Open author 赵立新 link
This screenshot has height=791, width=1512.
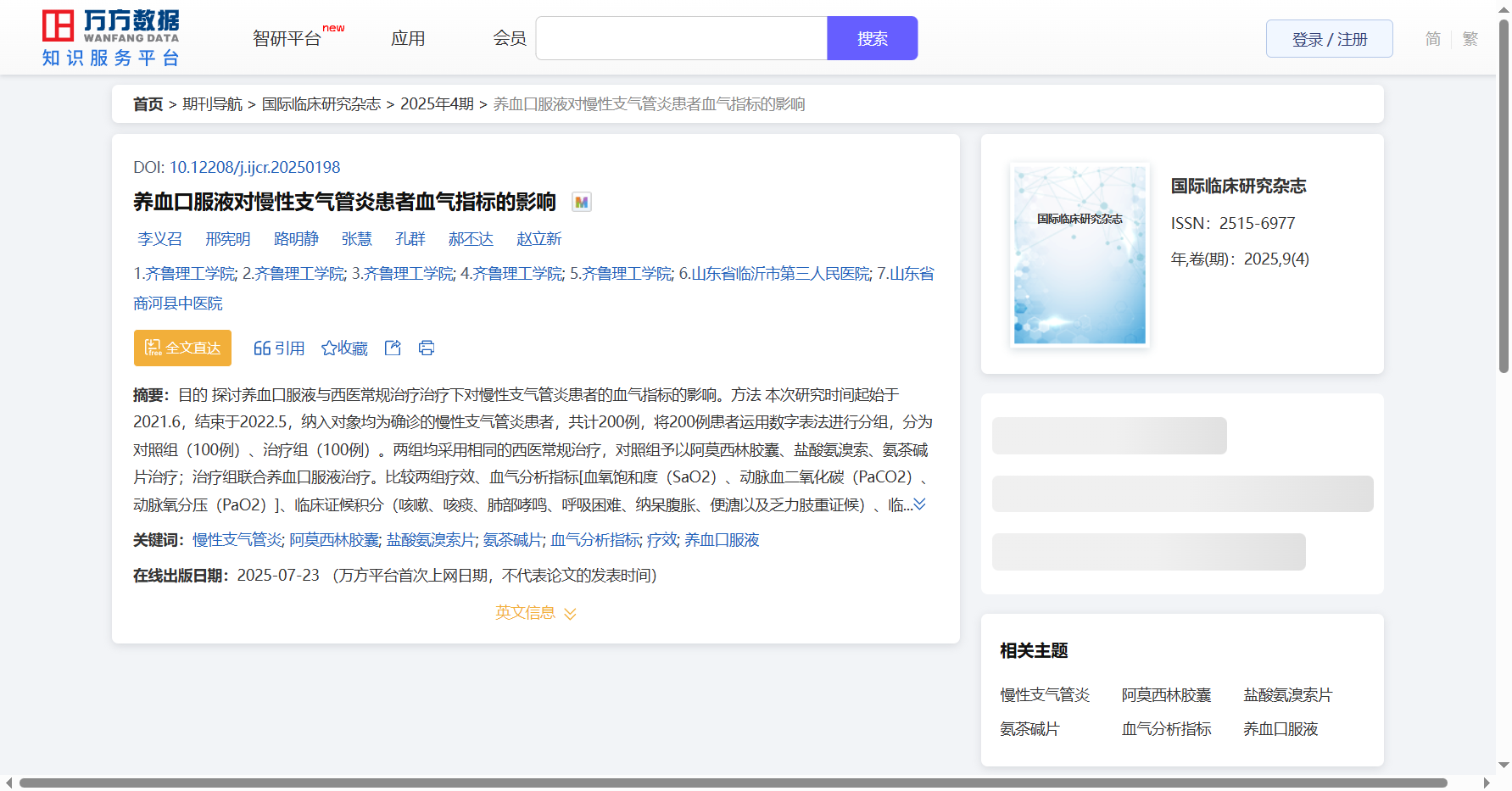click(539, 239)
